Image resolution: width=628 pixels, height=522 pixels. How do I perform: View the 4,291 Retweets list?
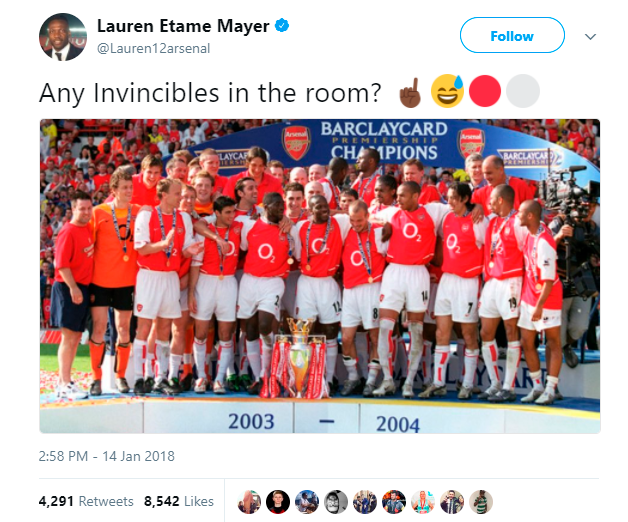coord(86,501)
